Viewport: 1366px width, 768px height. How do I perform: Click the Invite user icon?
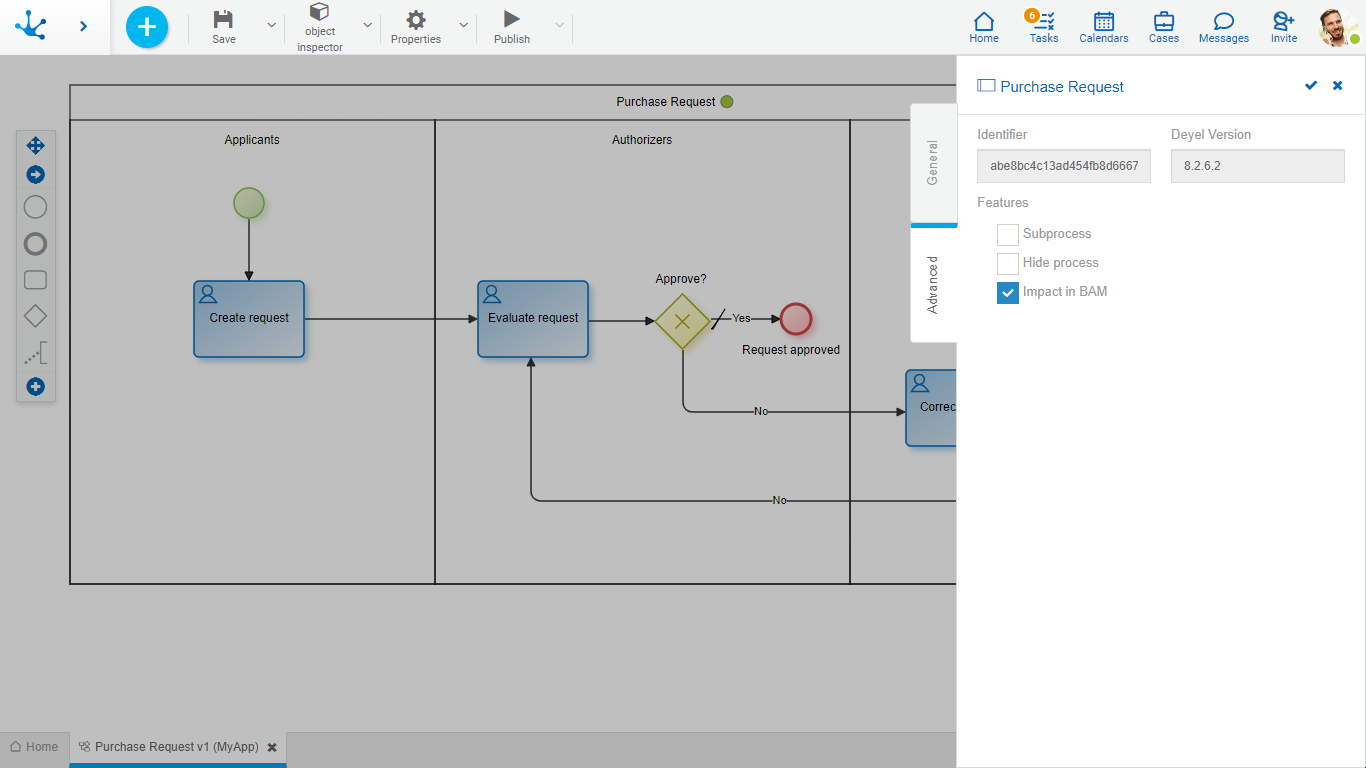coord(1284,27)
